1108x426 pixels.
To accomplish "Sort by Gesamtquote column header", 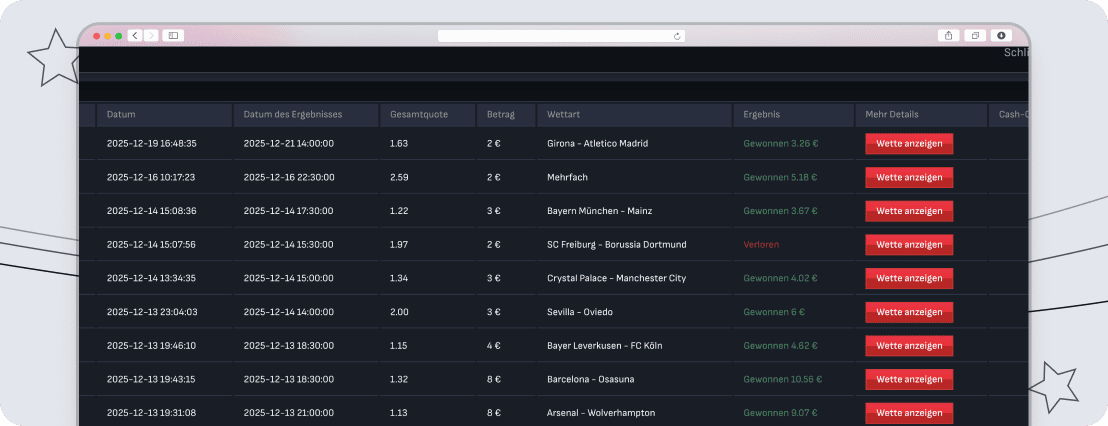I will [419, 115].
